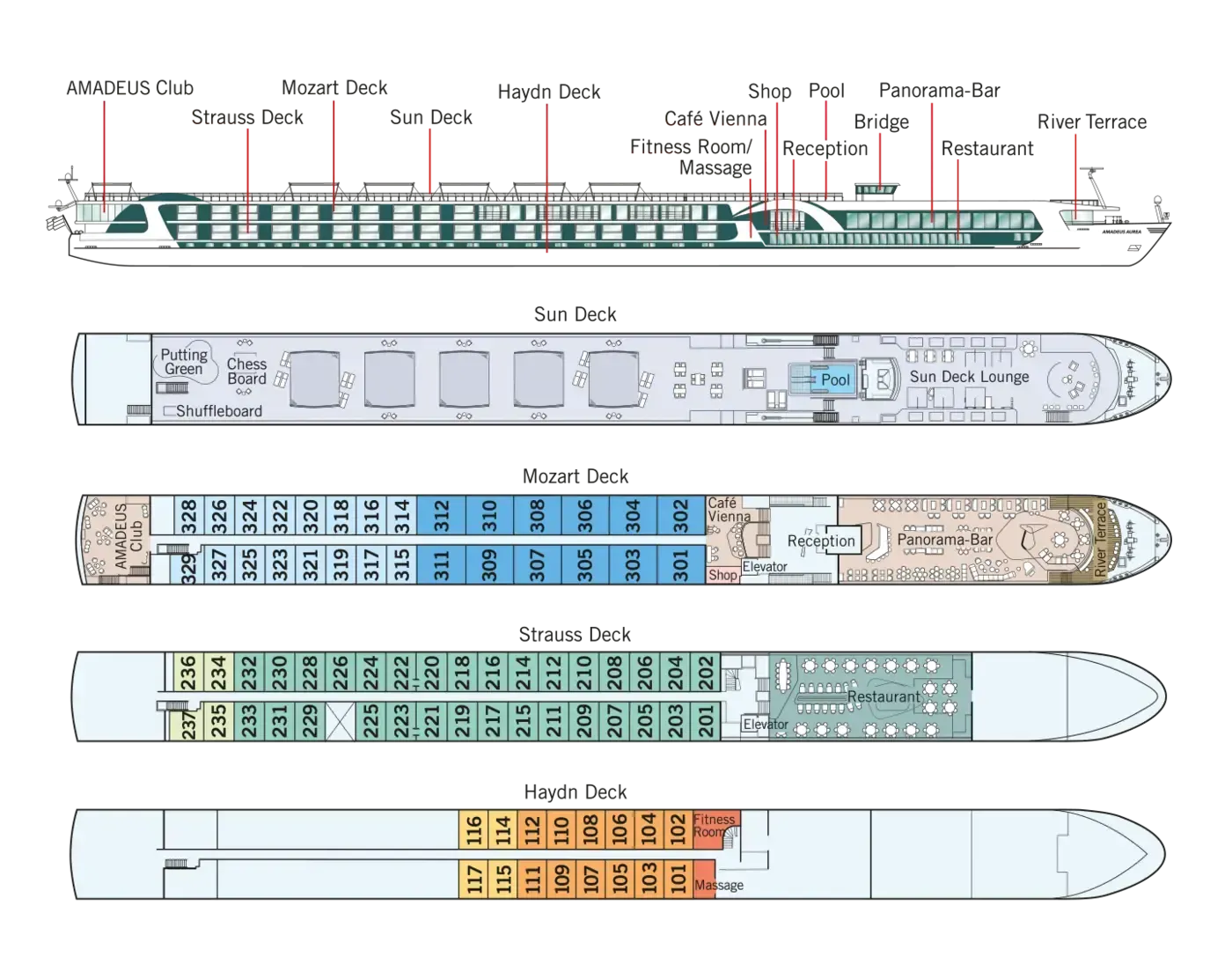This screenshot has width=1232, height=972.
Task: Click the Panorama-Bar callout above the ship profile
Action: click(940, 91)
